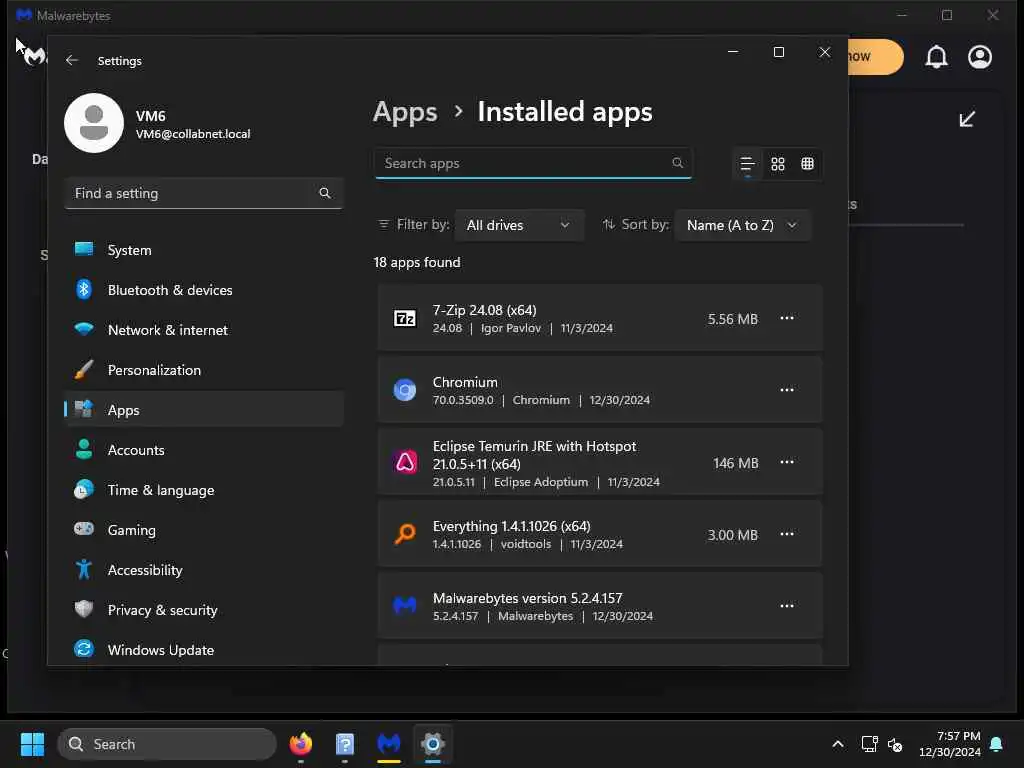Open Bluetooth & devices settings

(x=204, y=290)
